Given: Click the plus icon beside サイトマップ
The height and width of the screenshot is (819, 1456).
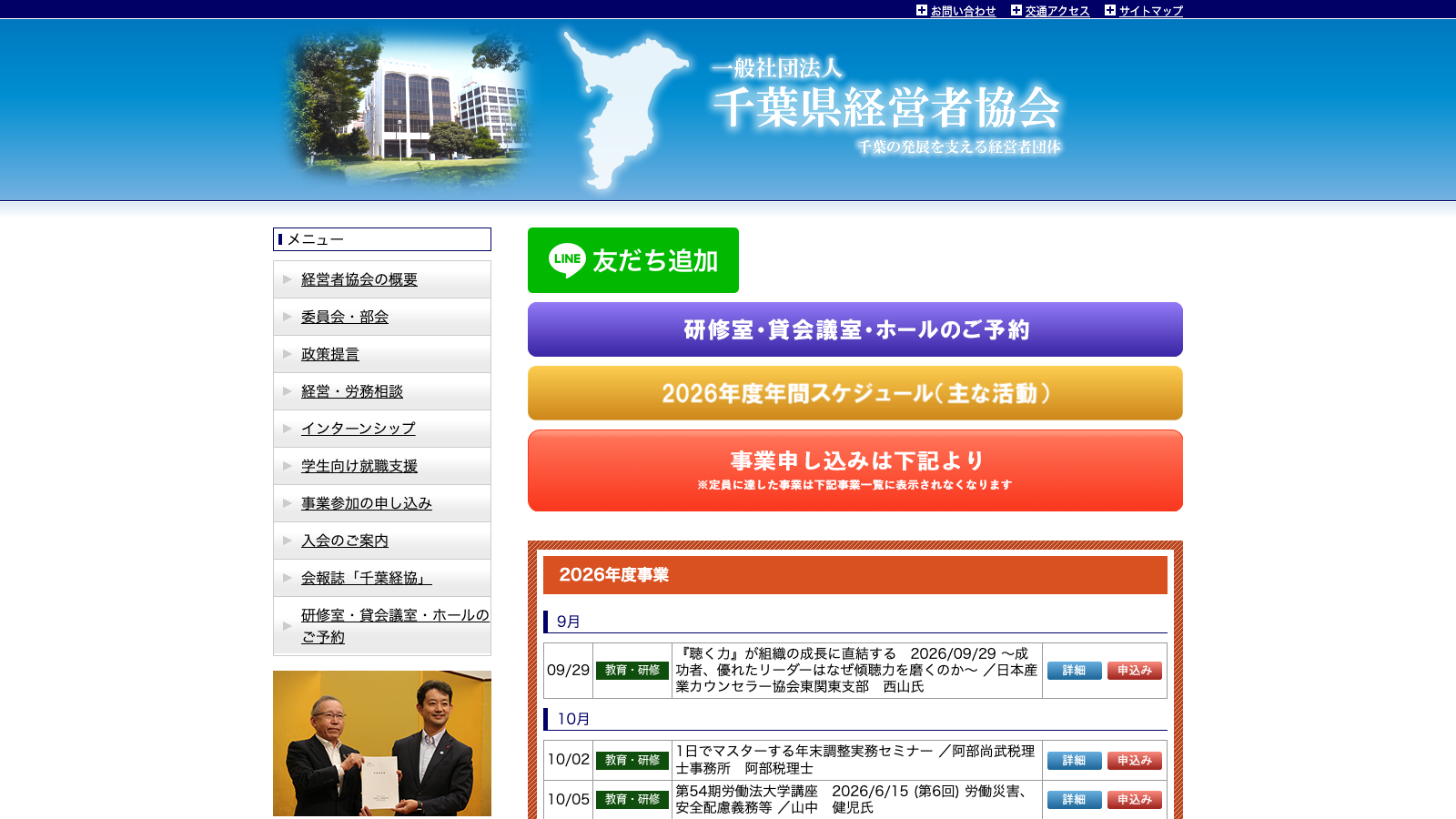Looking at the screenshot, I should tap(1110, 11).
